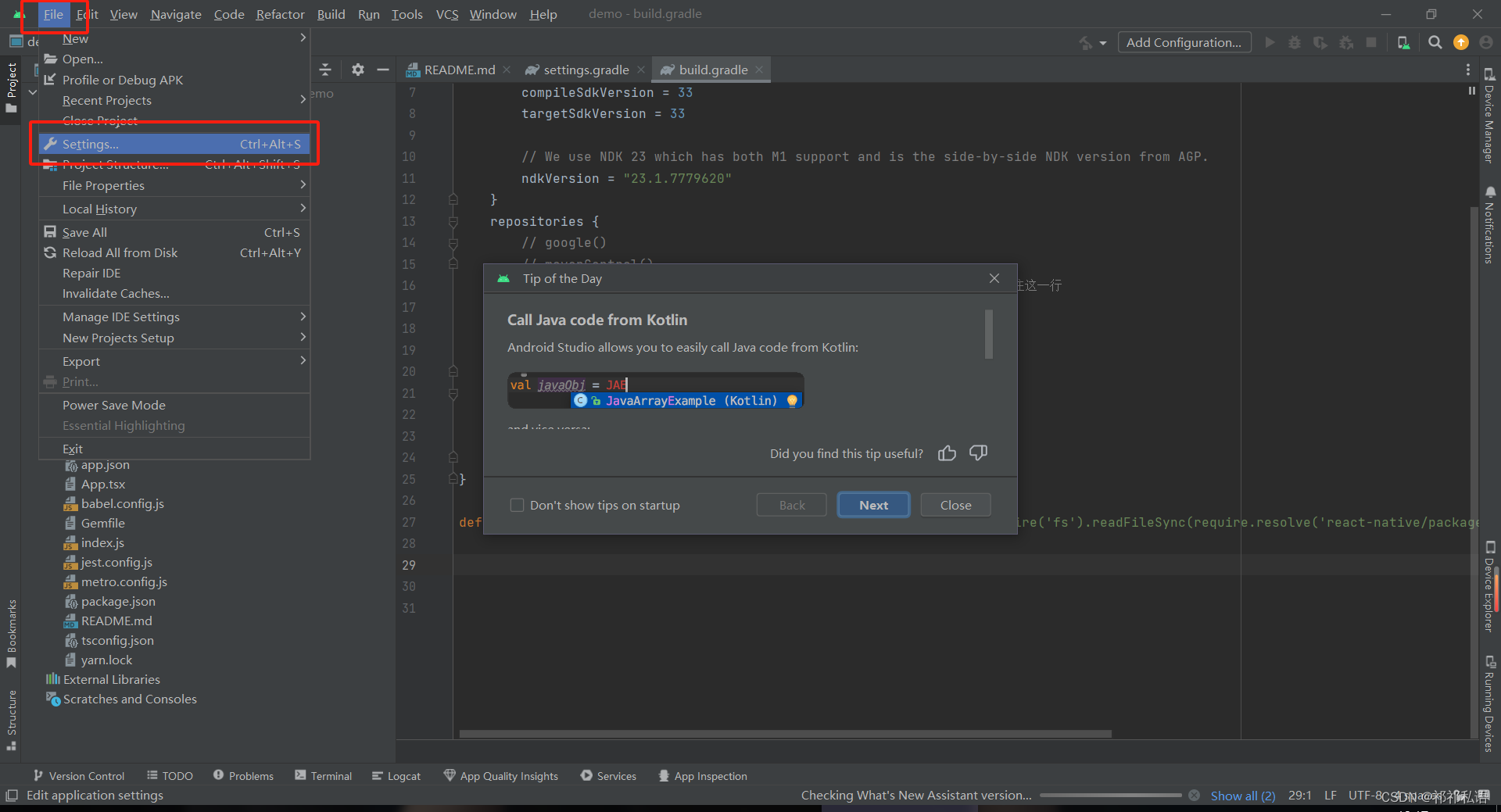This screenshot has height=812, width=1501.
Task: Click Attach Debugger to Android Process icon
Action: [x=1346, y=42]
